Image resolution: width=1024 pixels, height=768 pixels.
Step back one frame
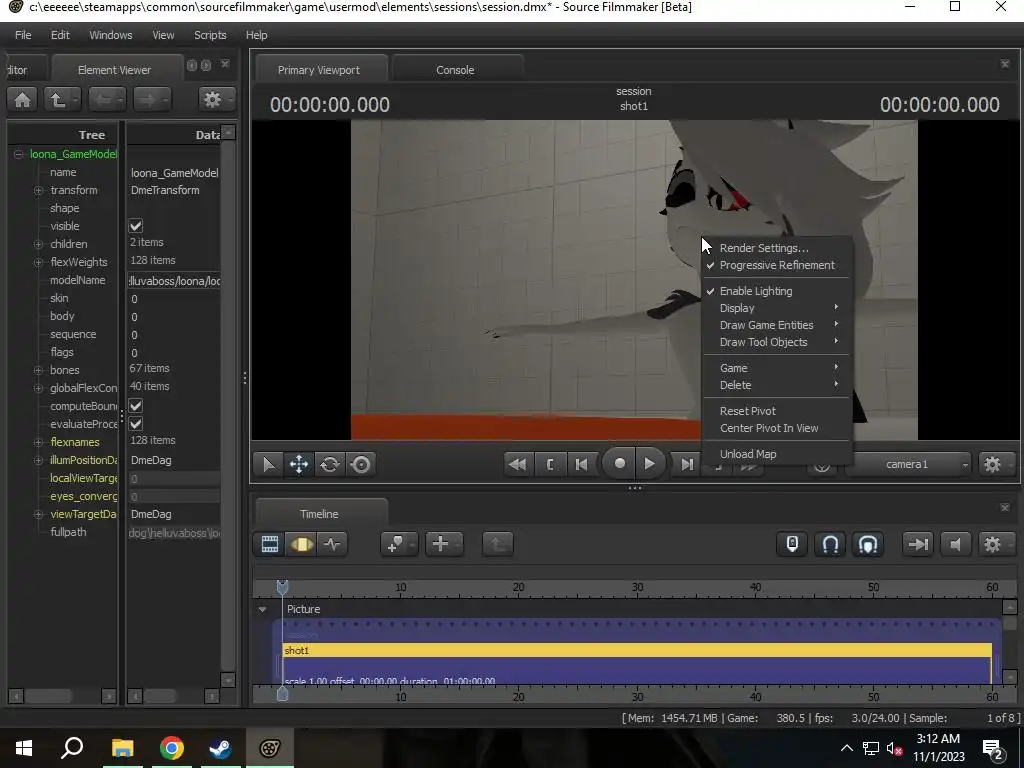(581, 464)
